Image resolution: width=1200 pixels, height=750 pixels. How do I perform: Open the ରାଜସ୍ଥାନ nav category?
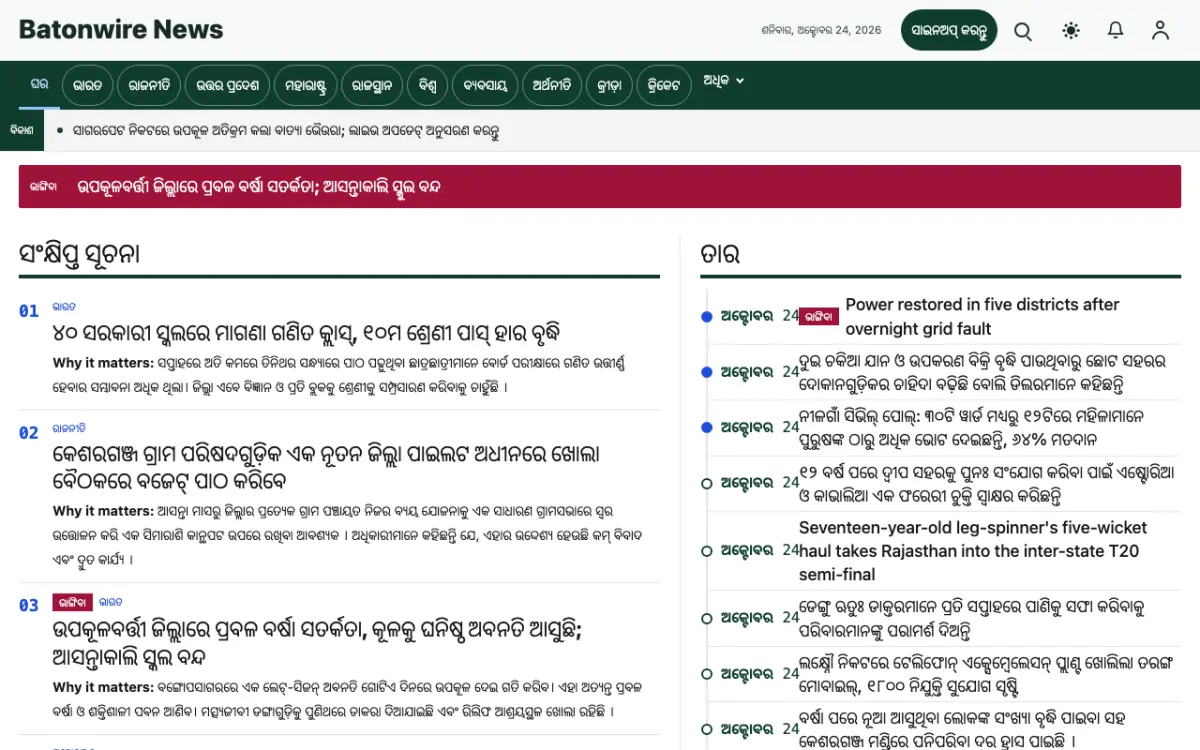[x=372, y=85]
